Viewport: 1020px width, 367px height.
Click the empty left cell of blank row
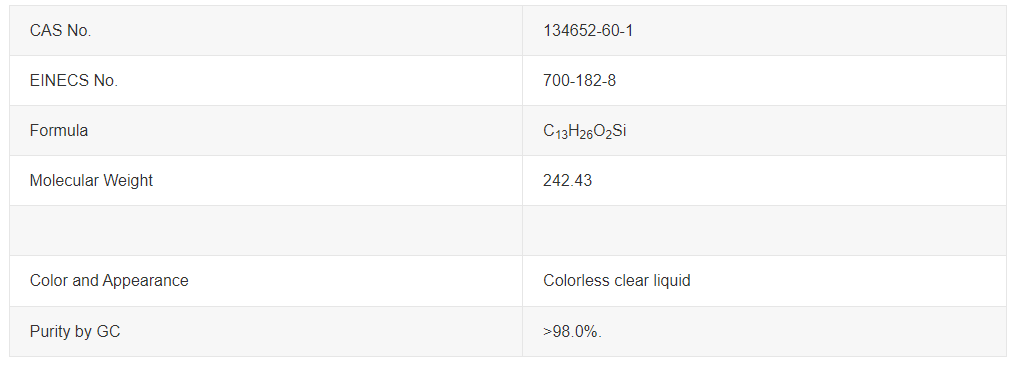266,230
